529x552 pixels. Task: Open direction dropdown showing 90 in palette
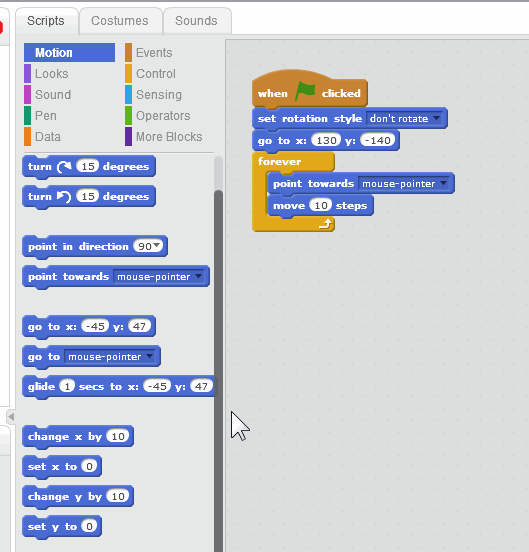pos(148,246)
